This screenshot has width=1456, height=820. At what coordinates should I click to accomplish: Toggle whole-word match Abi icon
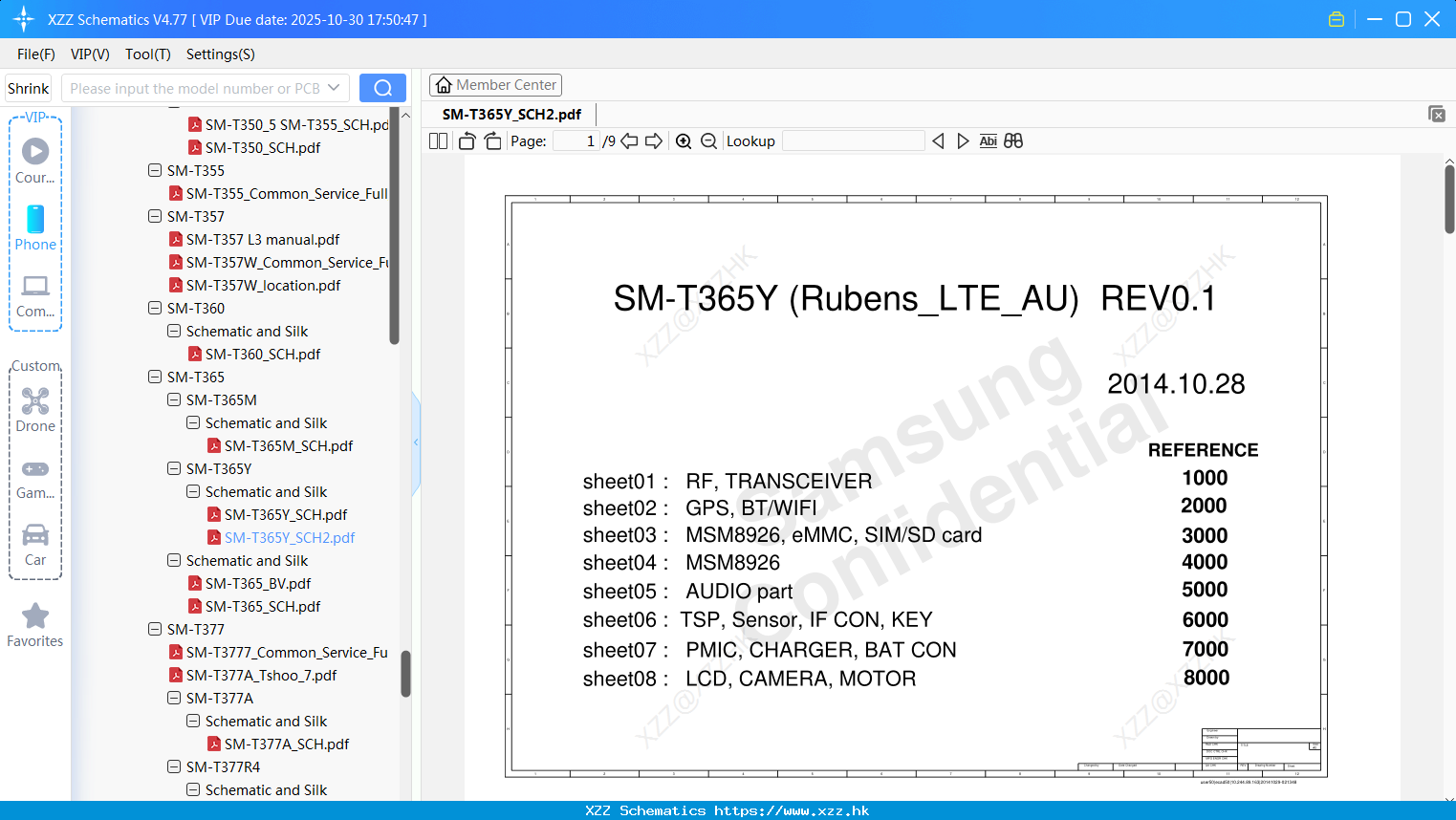(x=989, y=140)
